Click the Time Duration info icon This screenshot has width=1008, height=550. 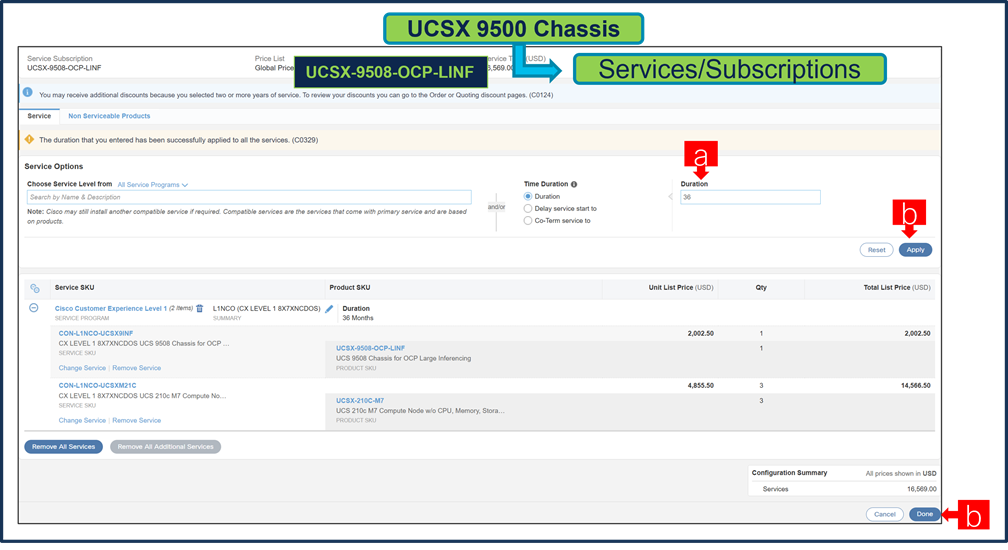coord(574,184)
